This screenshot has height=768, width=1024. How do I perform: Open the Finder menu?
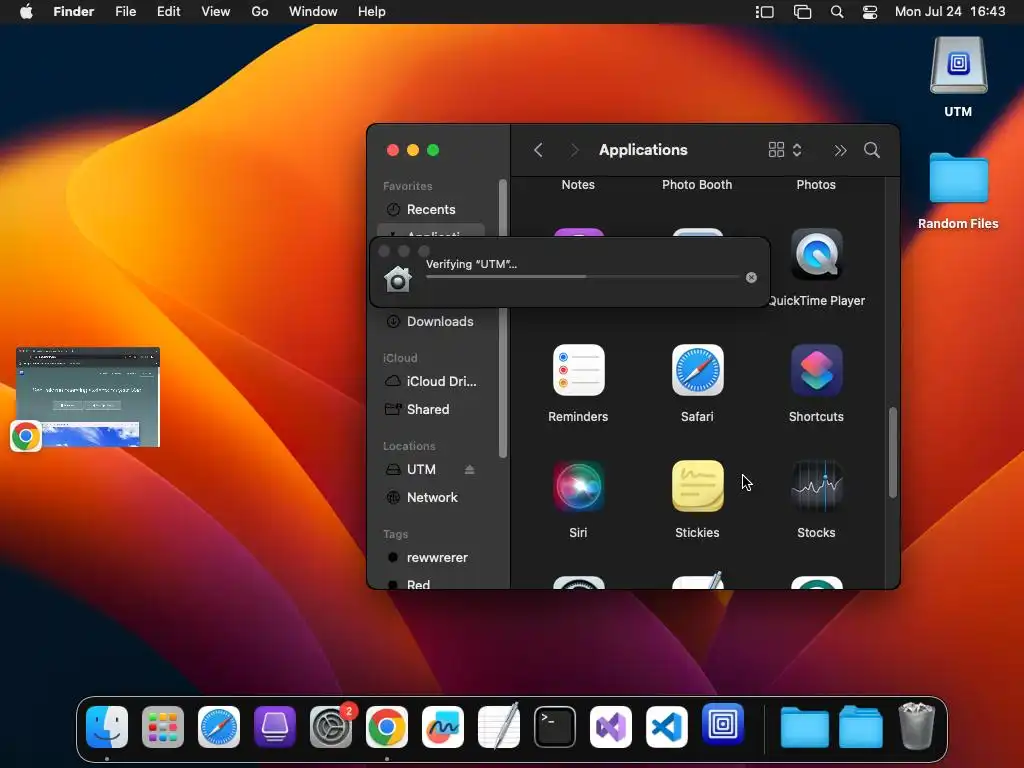point(73,12)
